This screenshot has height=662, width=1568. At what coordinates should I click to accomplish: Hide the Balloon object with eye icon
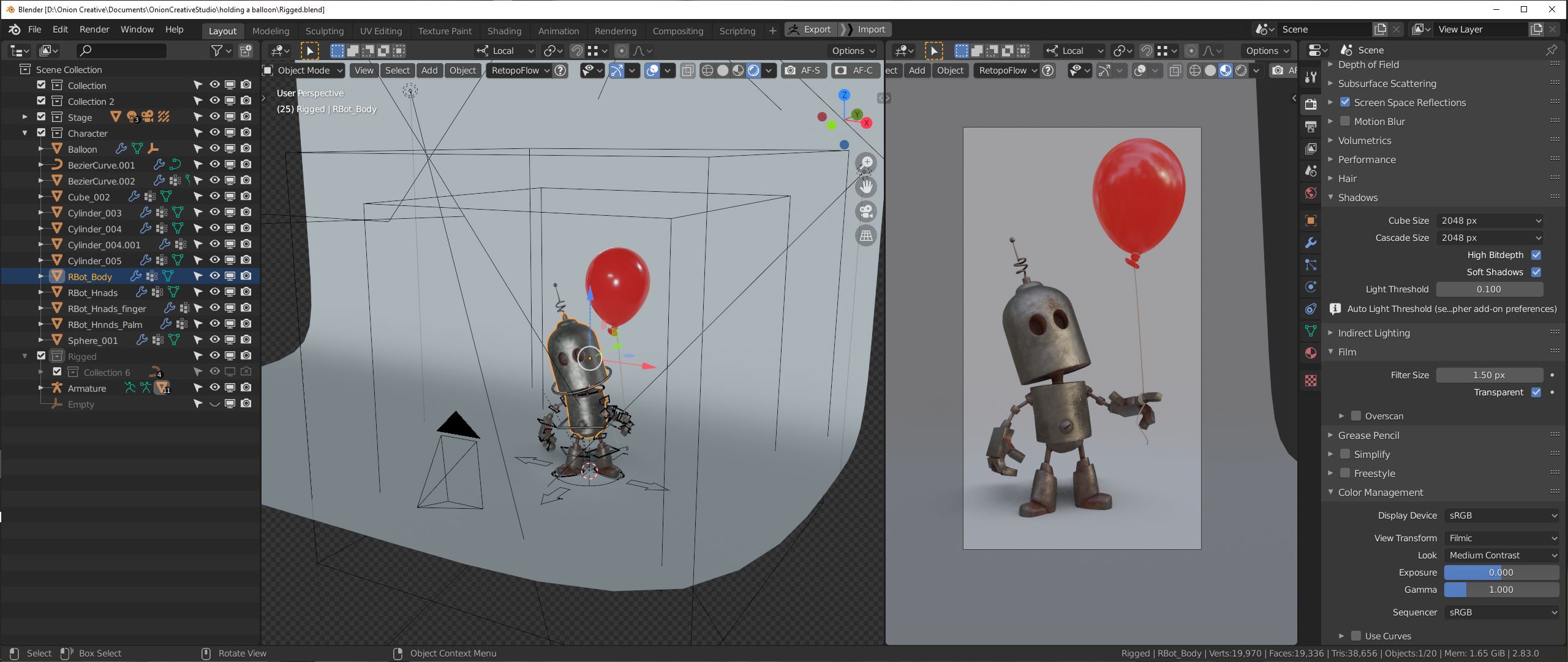(214, 148)
